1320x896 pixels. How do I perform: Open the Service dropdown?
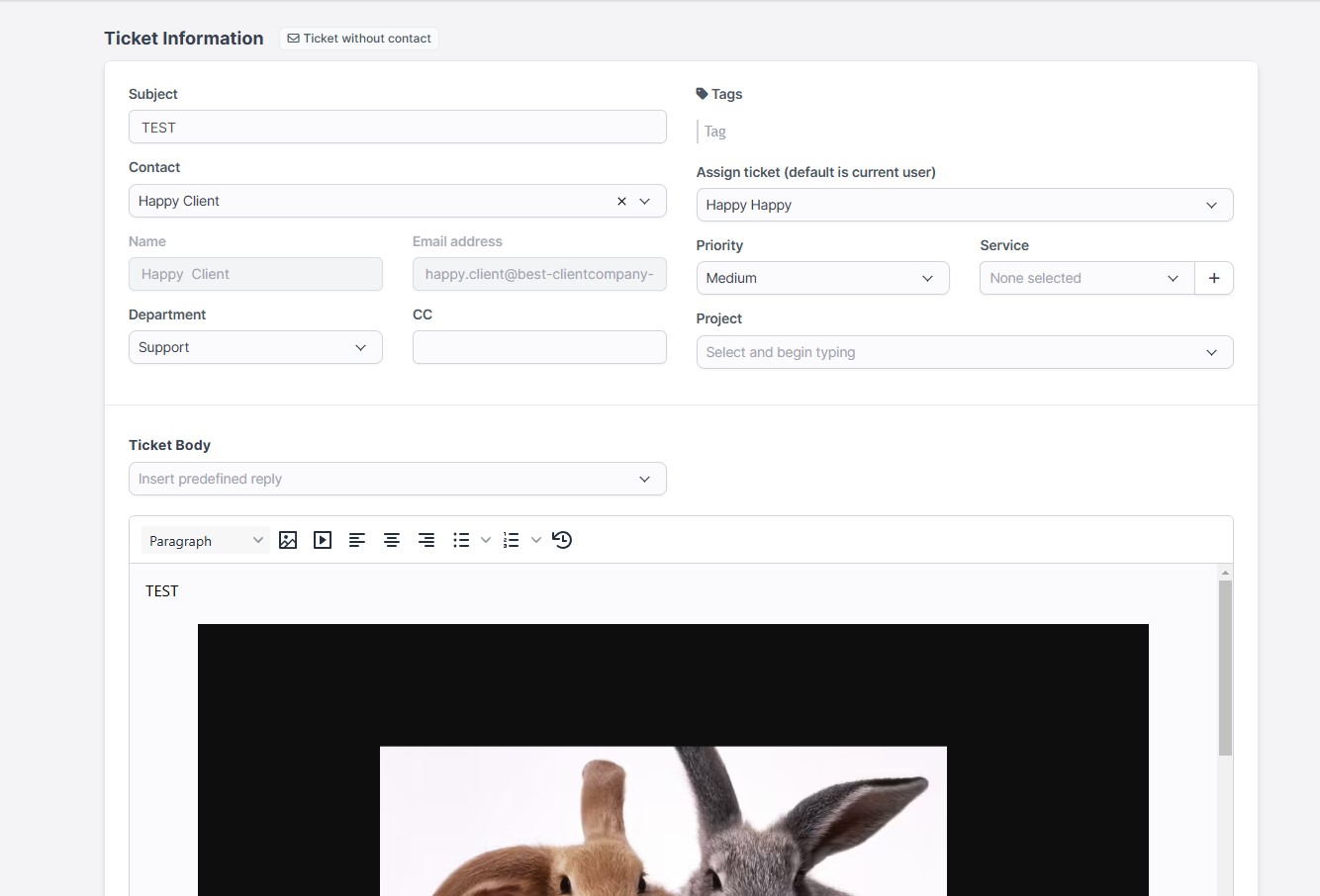click(1087, 278)
